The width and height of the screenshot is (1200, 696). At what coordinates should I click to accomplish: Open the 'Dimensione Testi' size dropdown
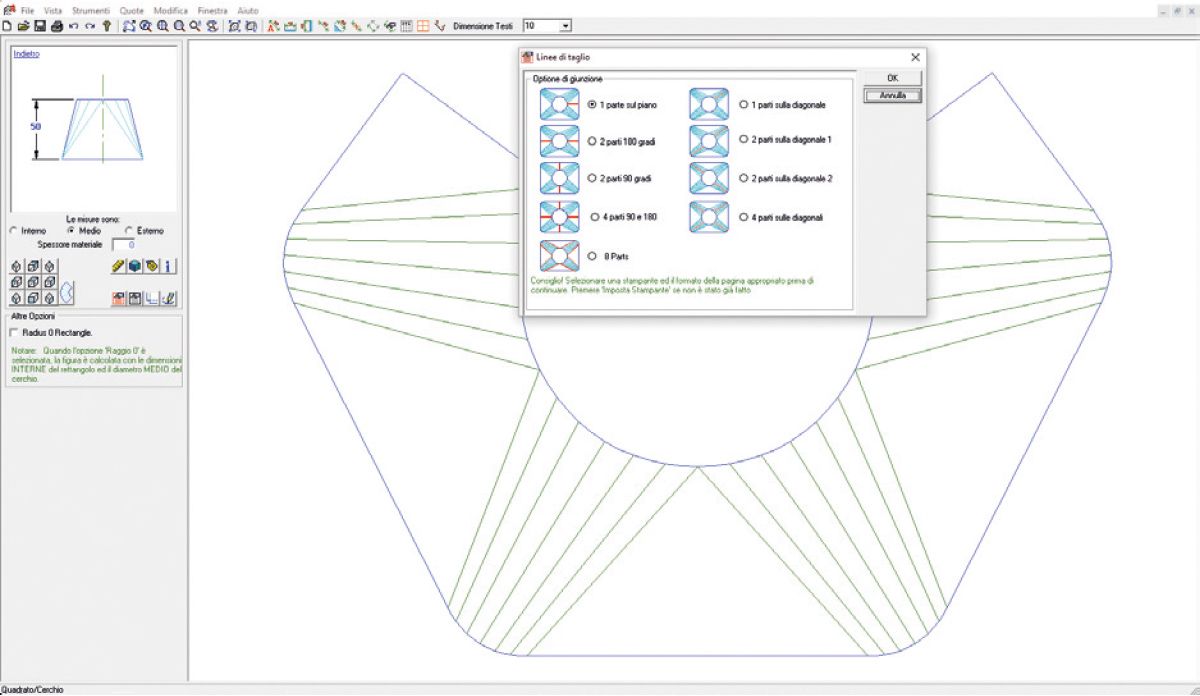click(566, 25)
